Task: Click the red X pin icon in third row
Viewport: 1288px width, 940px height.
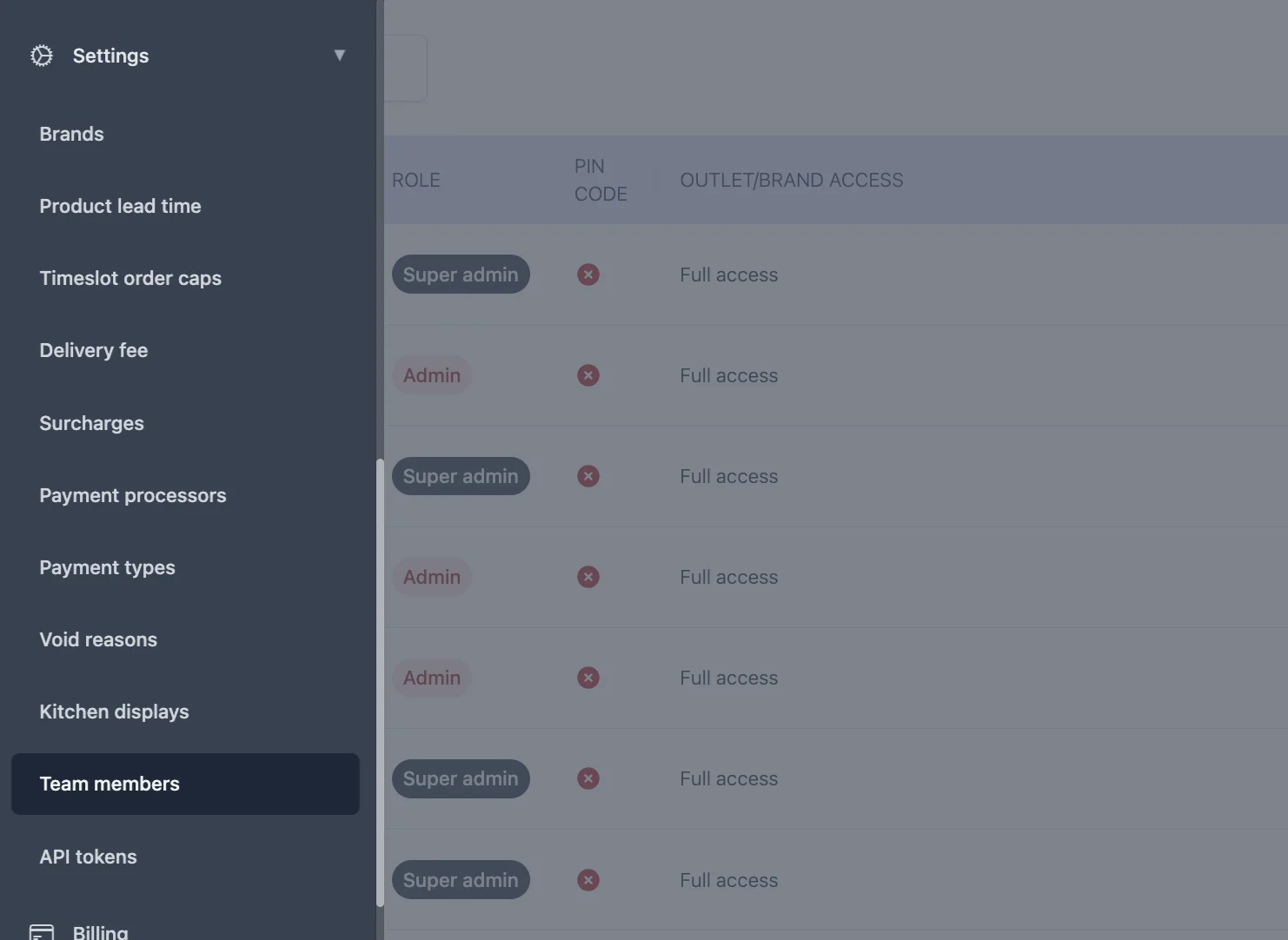Action: click(588, 476)
